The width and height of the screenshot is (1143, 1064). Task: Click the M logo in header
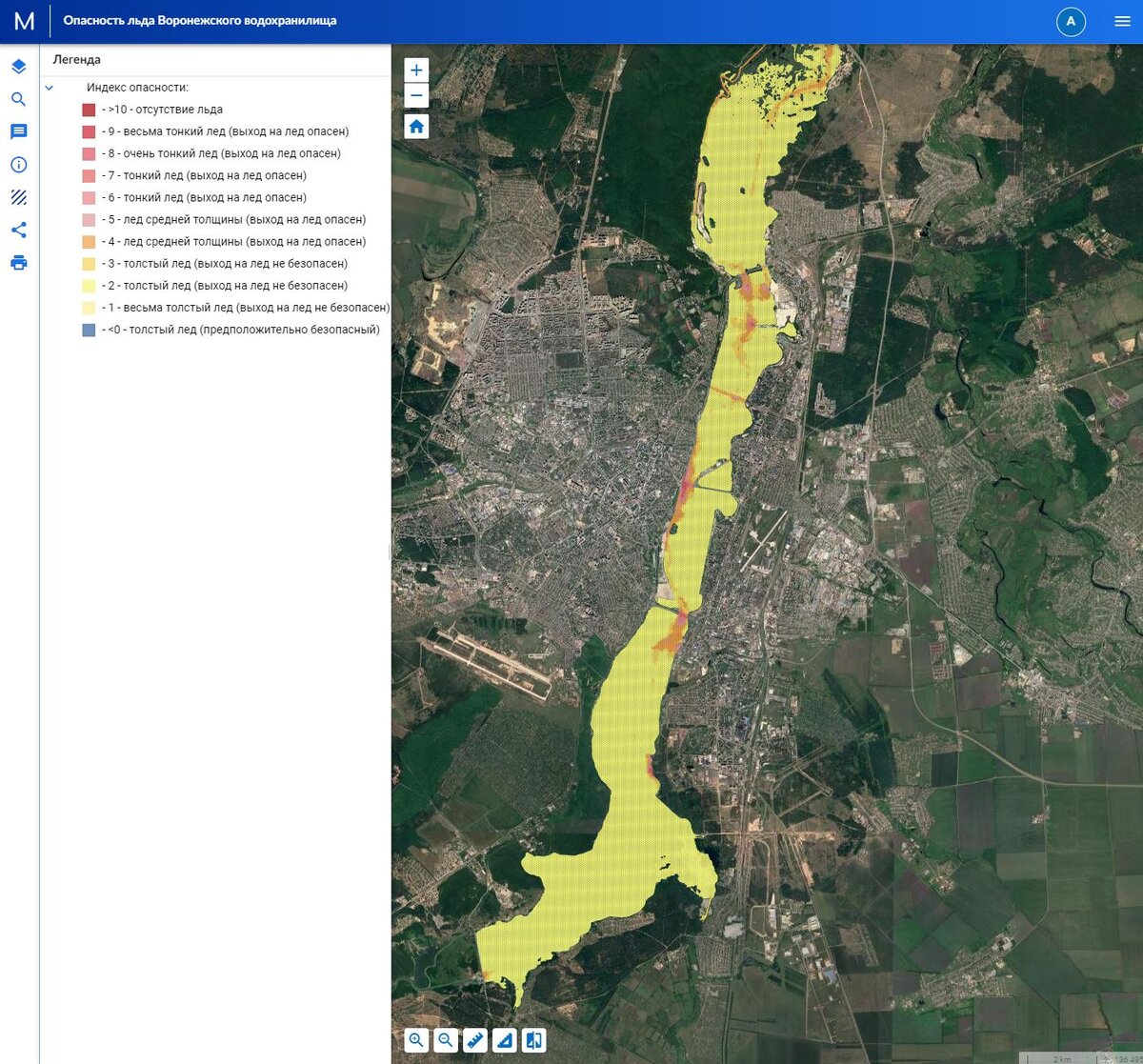[24, 21]
